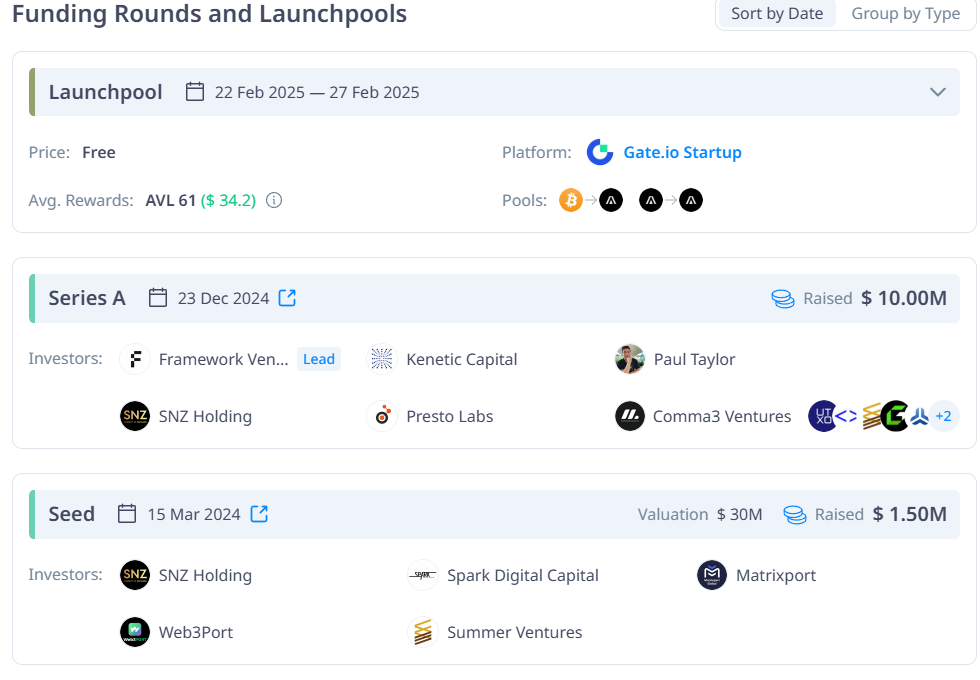The height and width of the screenshot is (680, 980).
Task: Open the Paul Taylor investor
Action: tap(694, 359)
